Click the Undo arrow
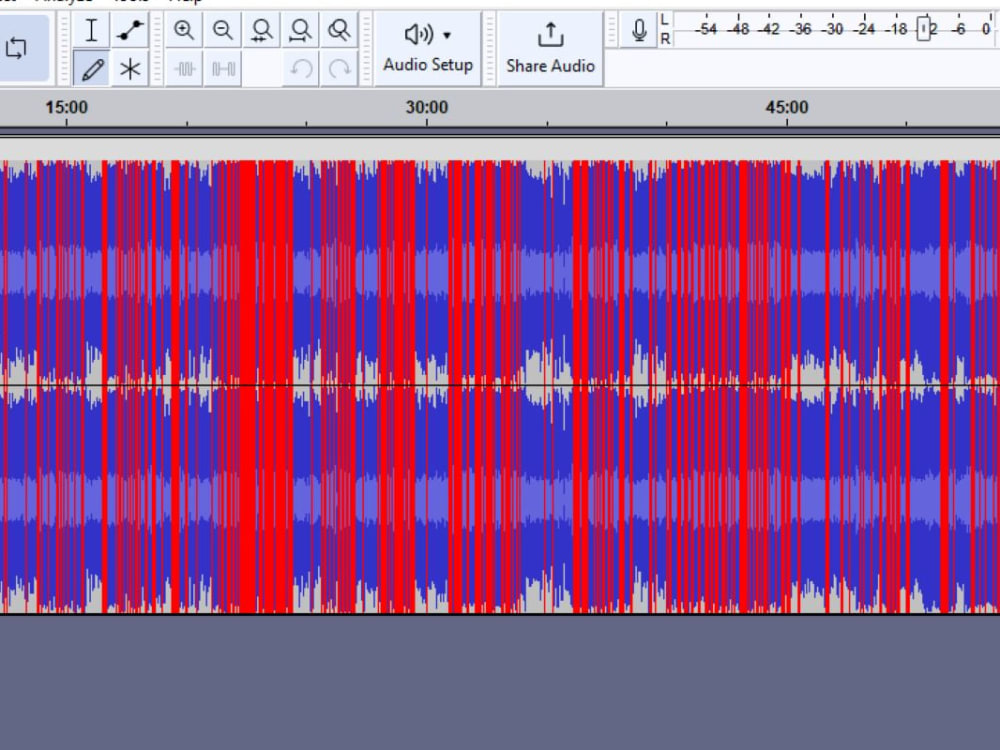The image size is (1000, 750). (300, 68)
